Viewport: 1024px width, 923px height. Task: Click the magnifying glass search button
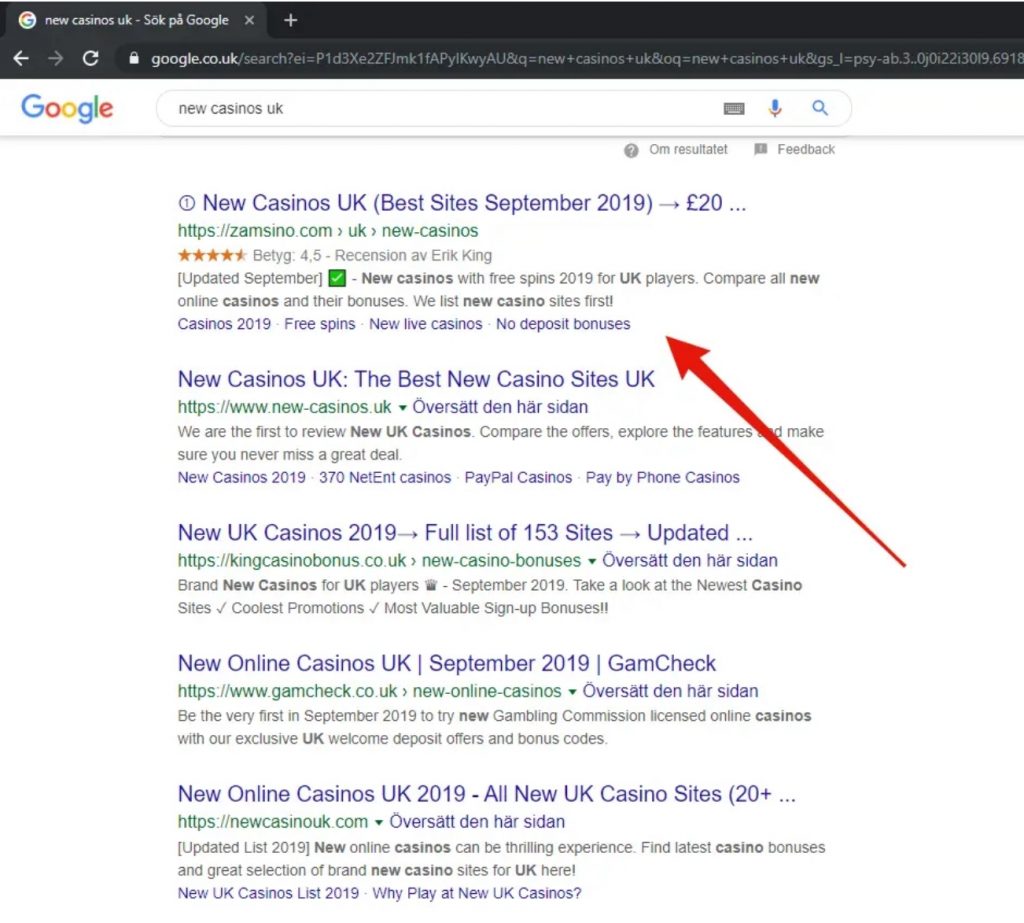pyautogui.click(x=820, y=108)
